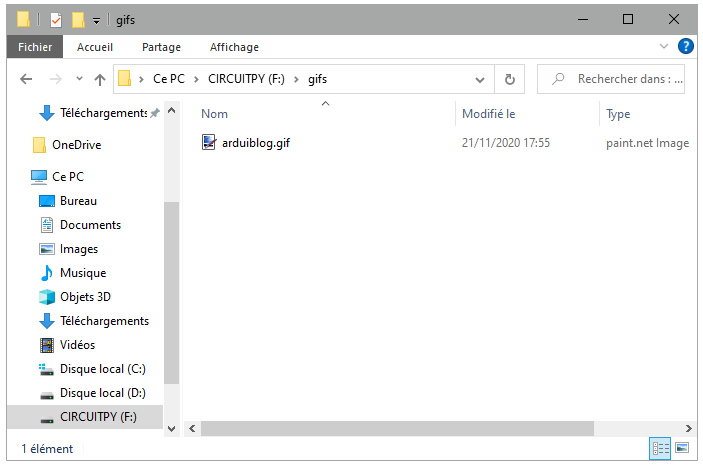Click gifs in the address breadcrumb

pyautogui.click(x=317, y=79)
